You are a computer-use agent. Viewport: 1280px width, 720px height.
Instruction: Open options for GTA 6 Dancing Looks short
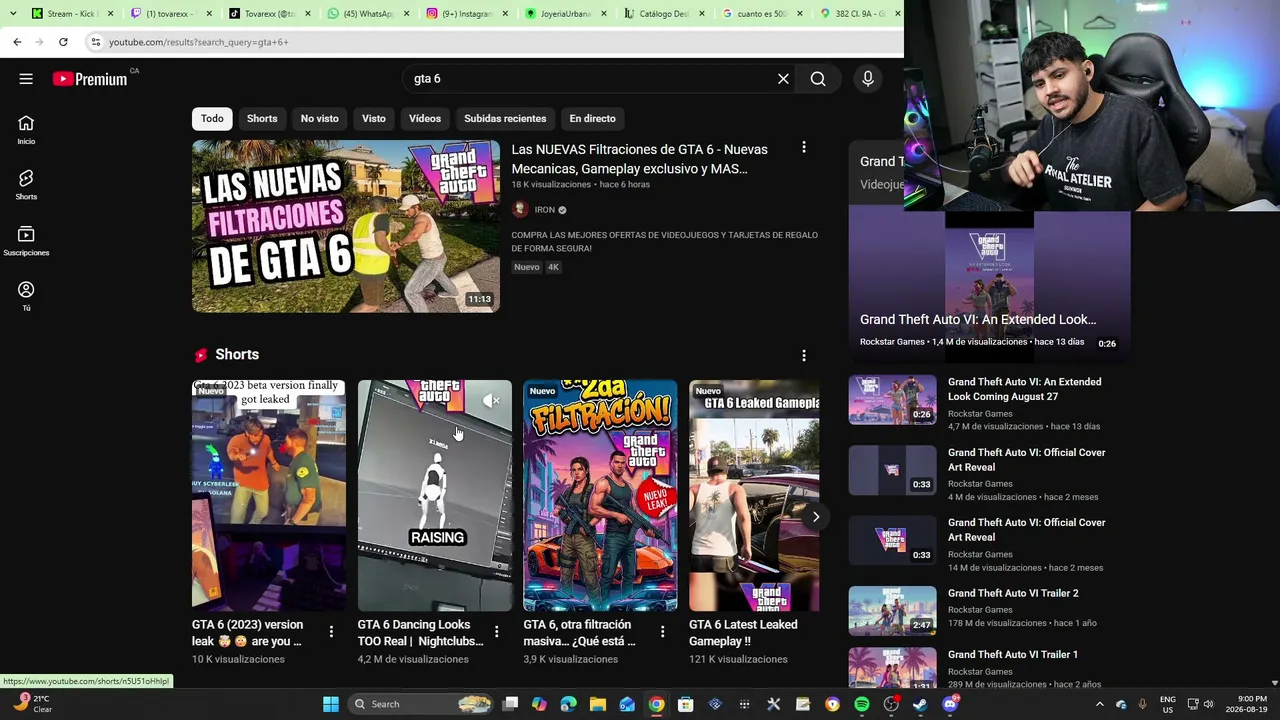tap(496, 631)
